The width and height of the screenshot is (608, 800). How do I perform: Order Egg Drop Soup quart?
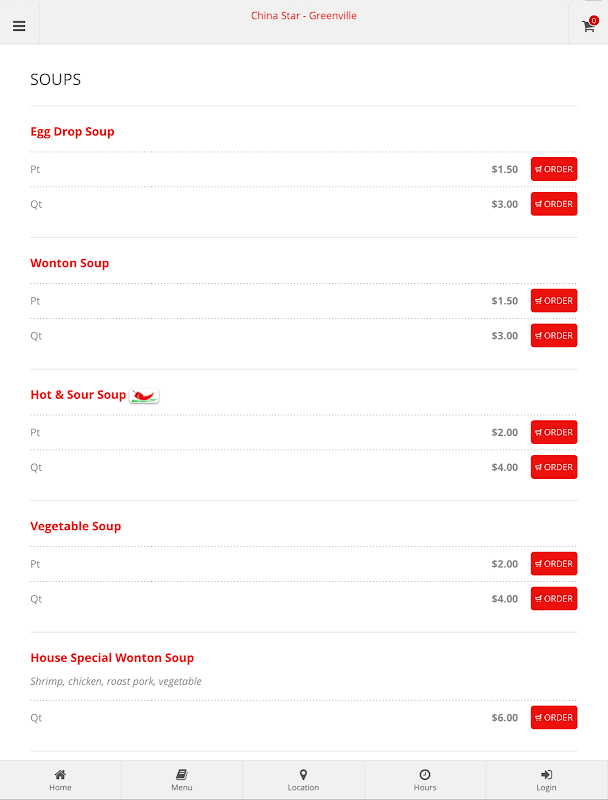coord(554,204)
